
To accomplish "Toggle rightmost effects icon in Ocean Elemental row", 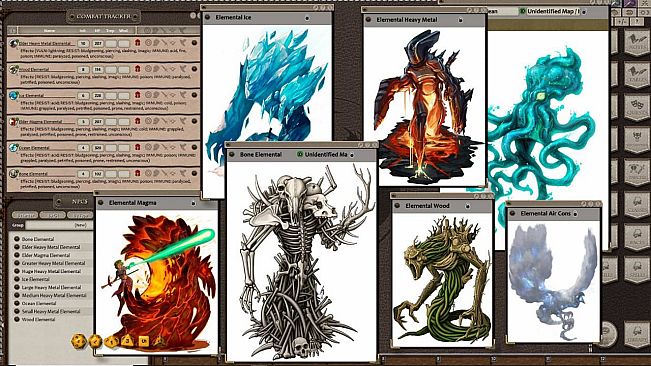I will pyautogui.click(x=182, y=147).
